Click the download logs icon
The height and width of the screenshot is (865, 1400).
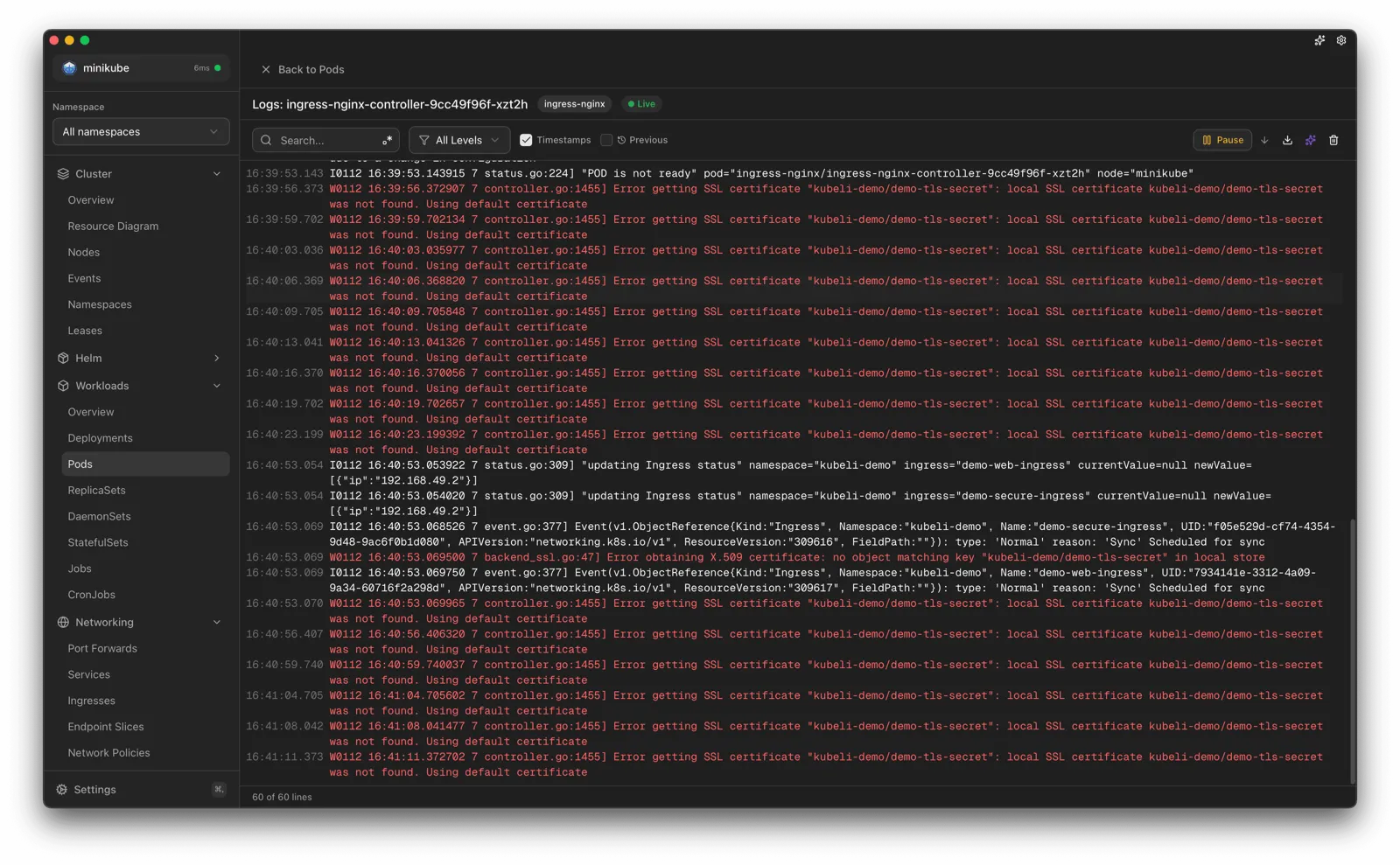pos(1286,140)
